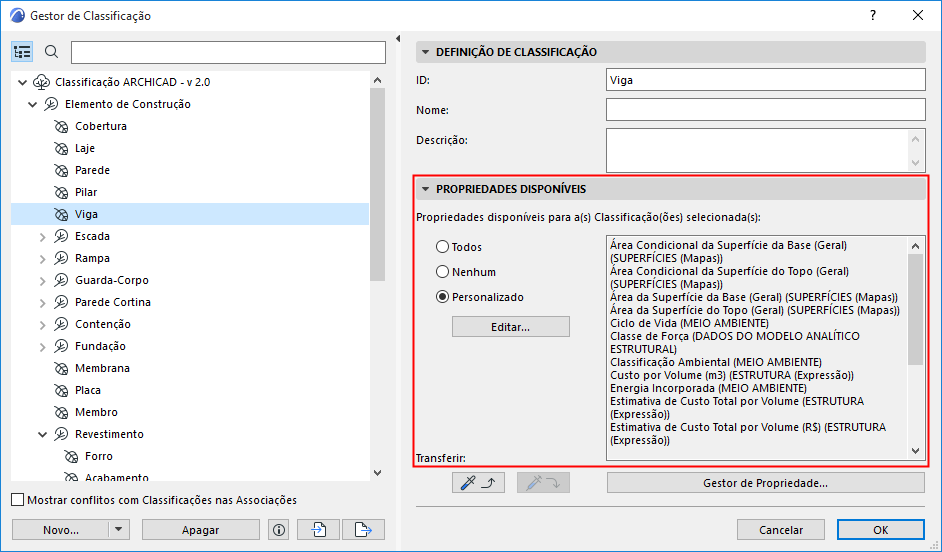
Task: Expand the Parede Cortina tree node
Action: point(43,303)
